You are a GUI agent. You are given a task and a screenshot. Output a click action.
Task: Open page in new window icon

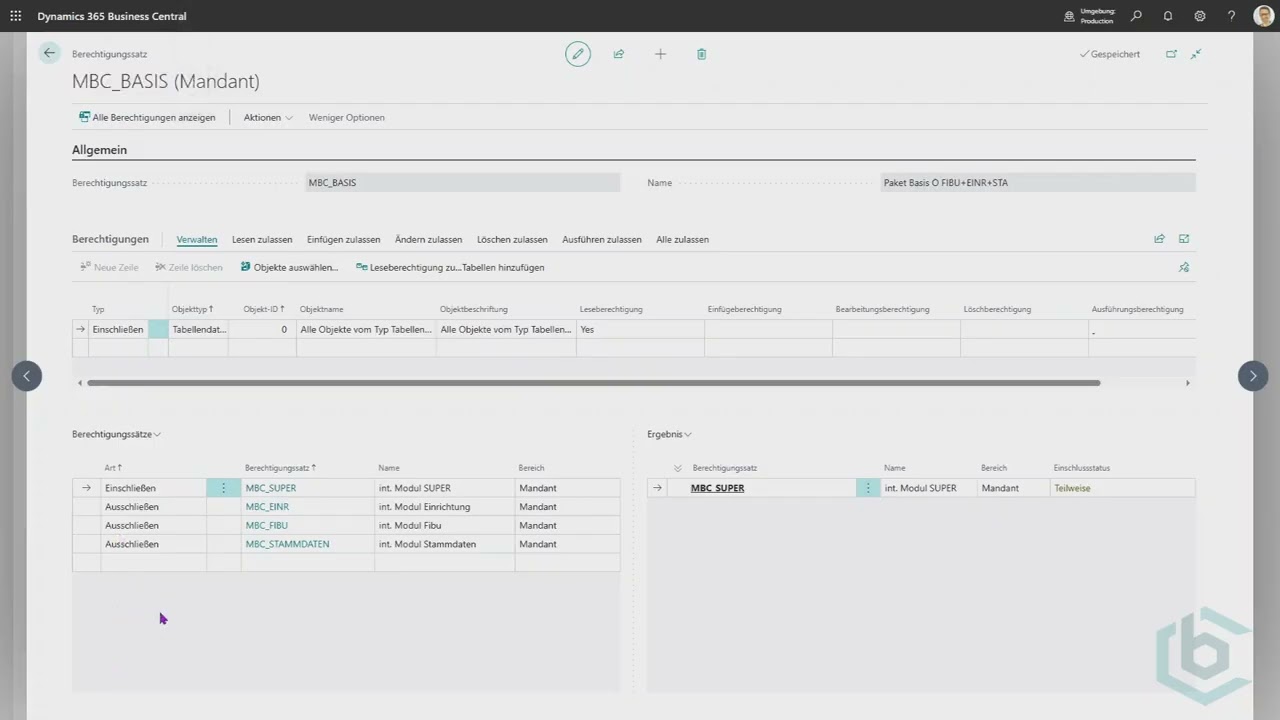1171,54
